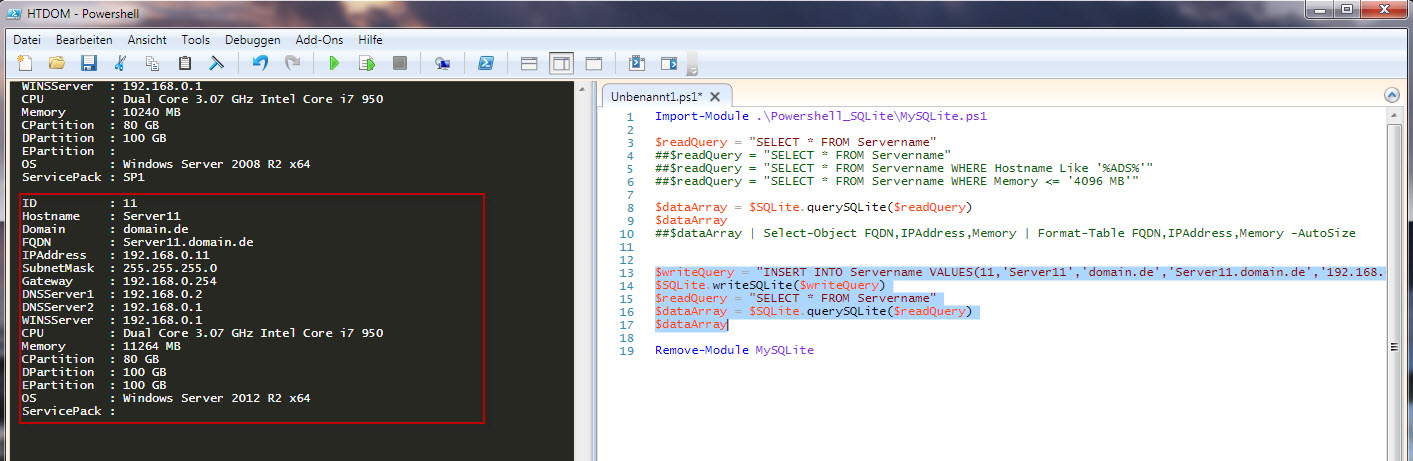Open the Tools menu
This screenshot has width=1413, height=461.
click(x=196, y=40)
